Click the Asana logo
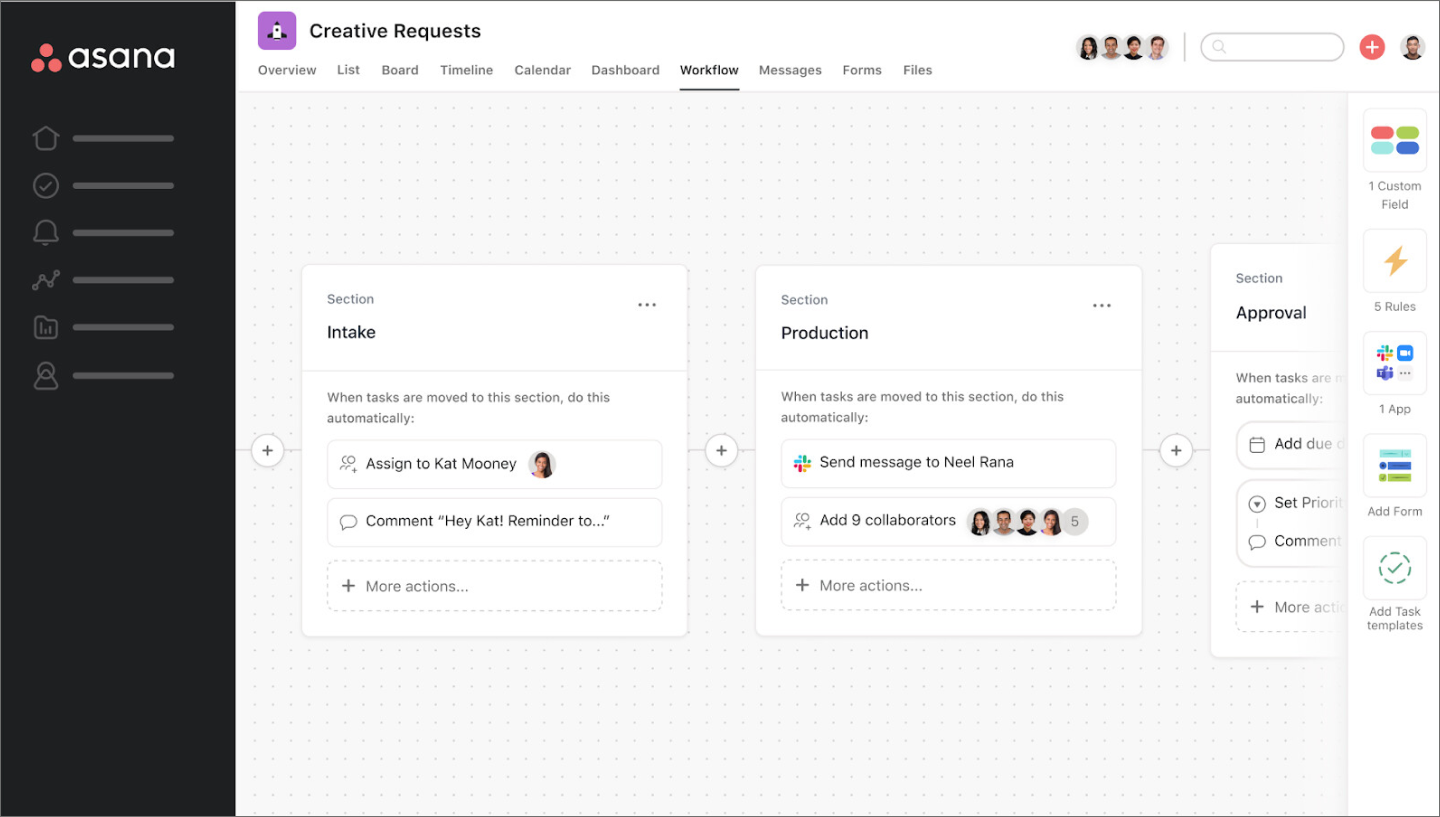 tap(103, 57)
